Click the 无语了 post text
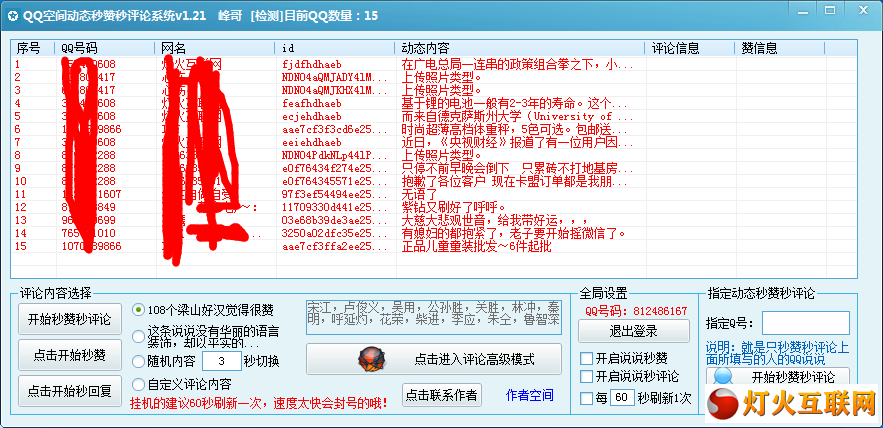883x428 pixels. pyautogui.click(x=420, y=194)
